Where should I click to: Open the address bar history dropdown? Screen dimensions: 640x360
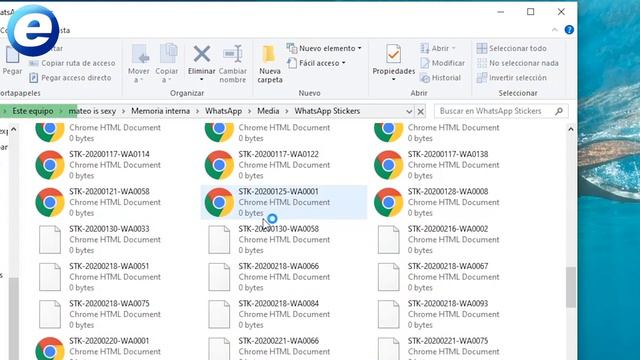[409, 111]
